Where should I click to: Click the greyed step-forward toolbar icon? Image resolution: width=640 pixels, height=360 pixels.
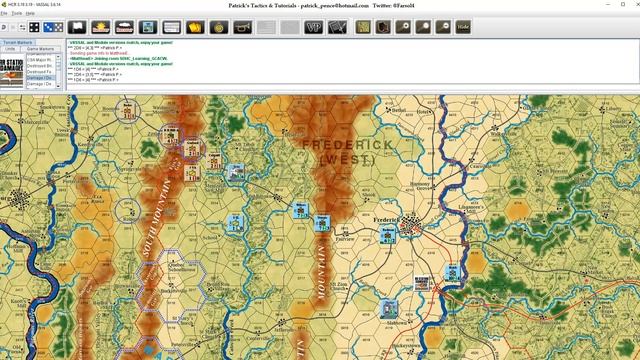[x=13, y=27]
